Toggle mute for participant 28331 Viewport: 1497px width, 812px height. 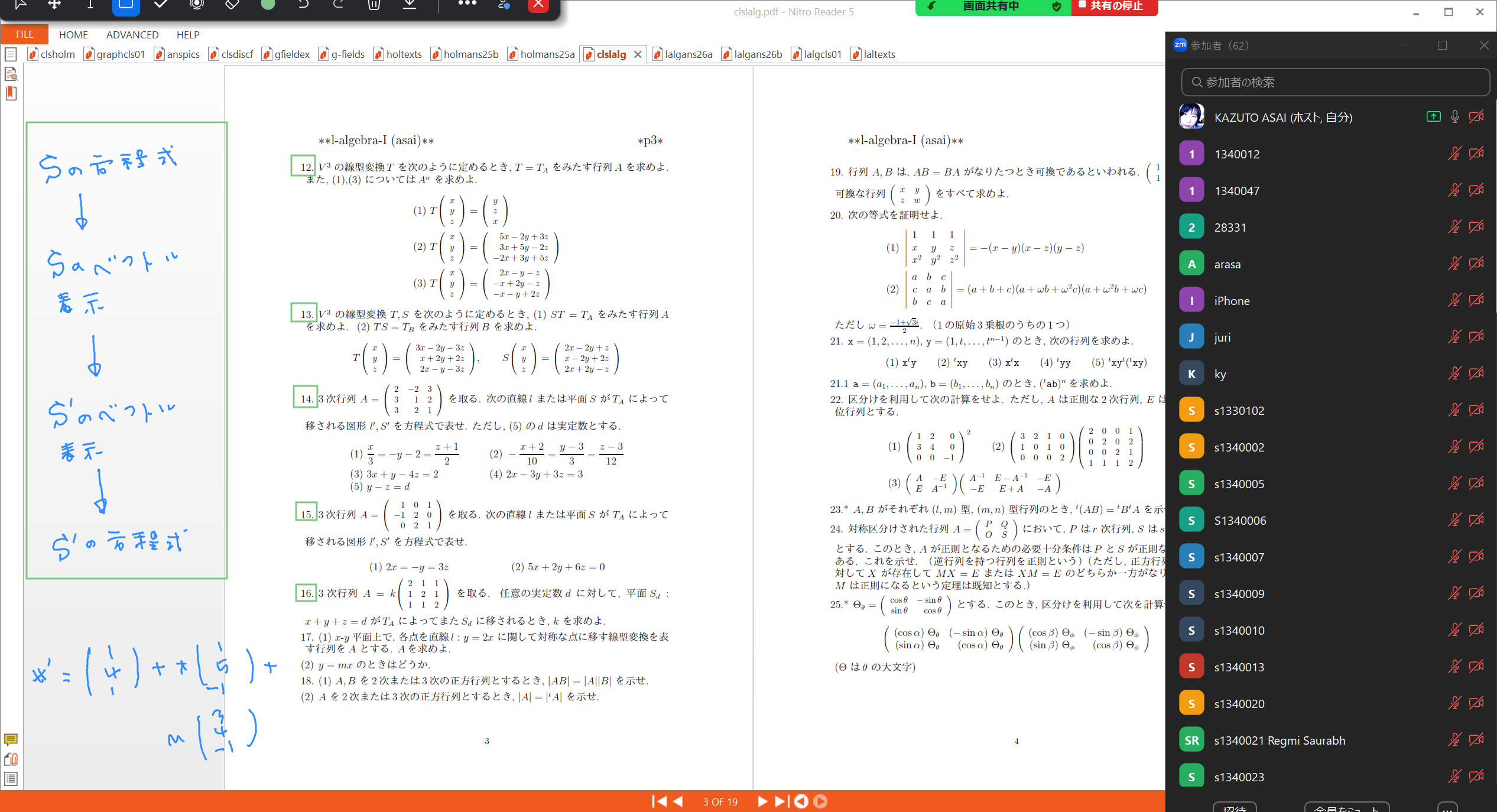pos(1455,227)
